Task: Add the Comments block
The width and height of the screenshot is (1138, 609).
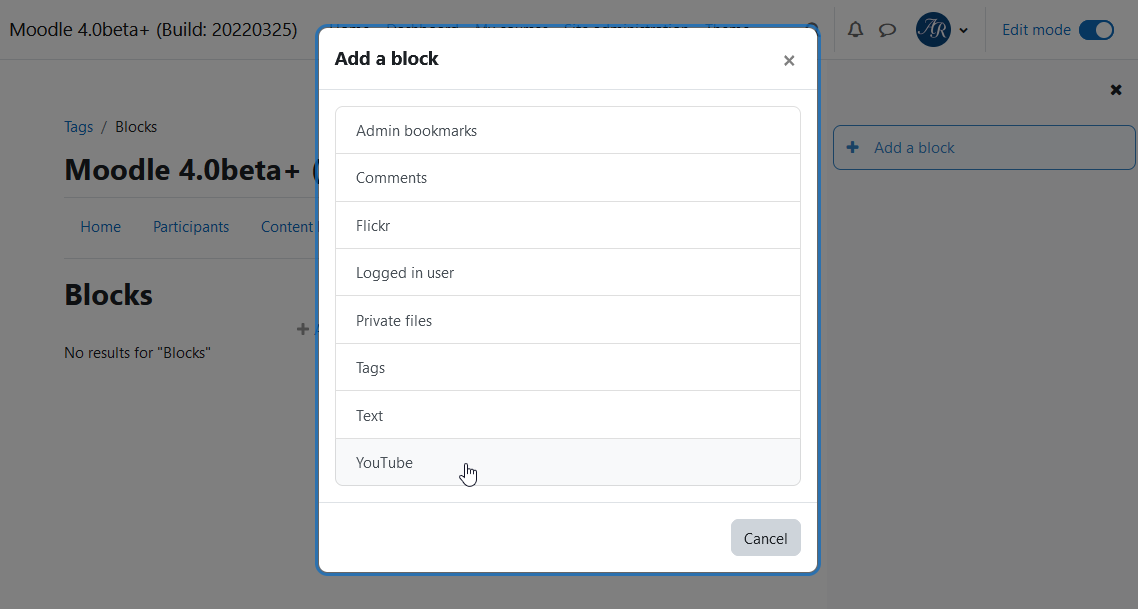Action: tap(568, 178)
